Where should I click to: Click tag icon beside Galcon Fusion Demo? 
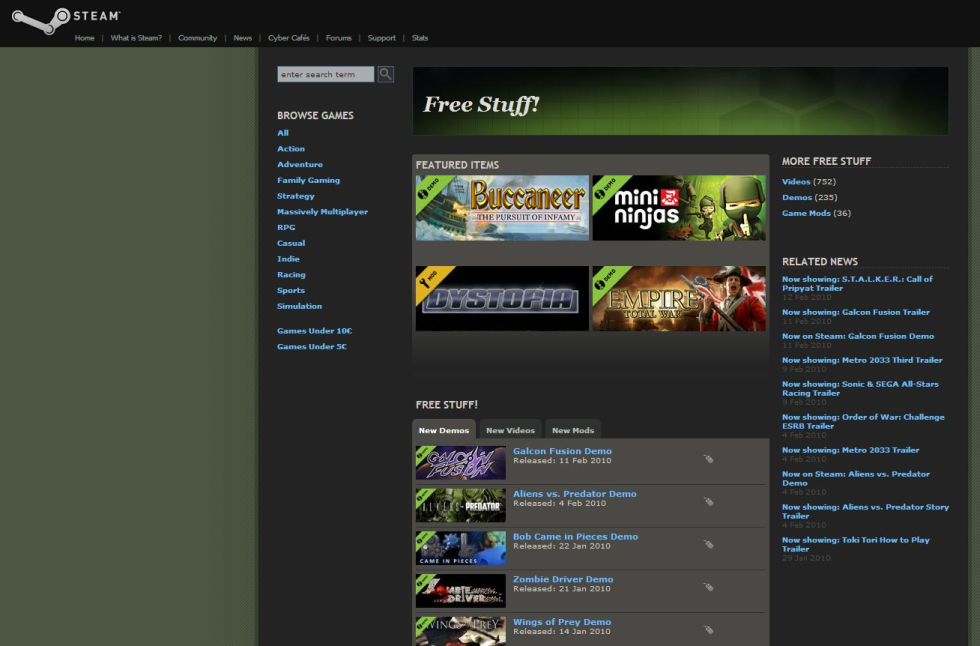(708, 459)
